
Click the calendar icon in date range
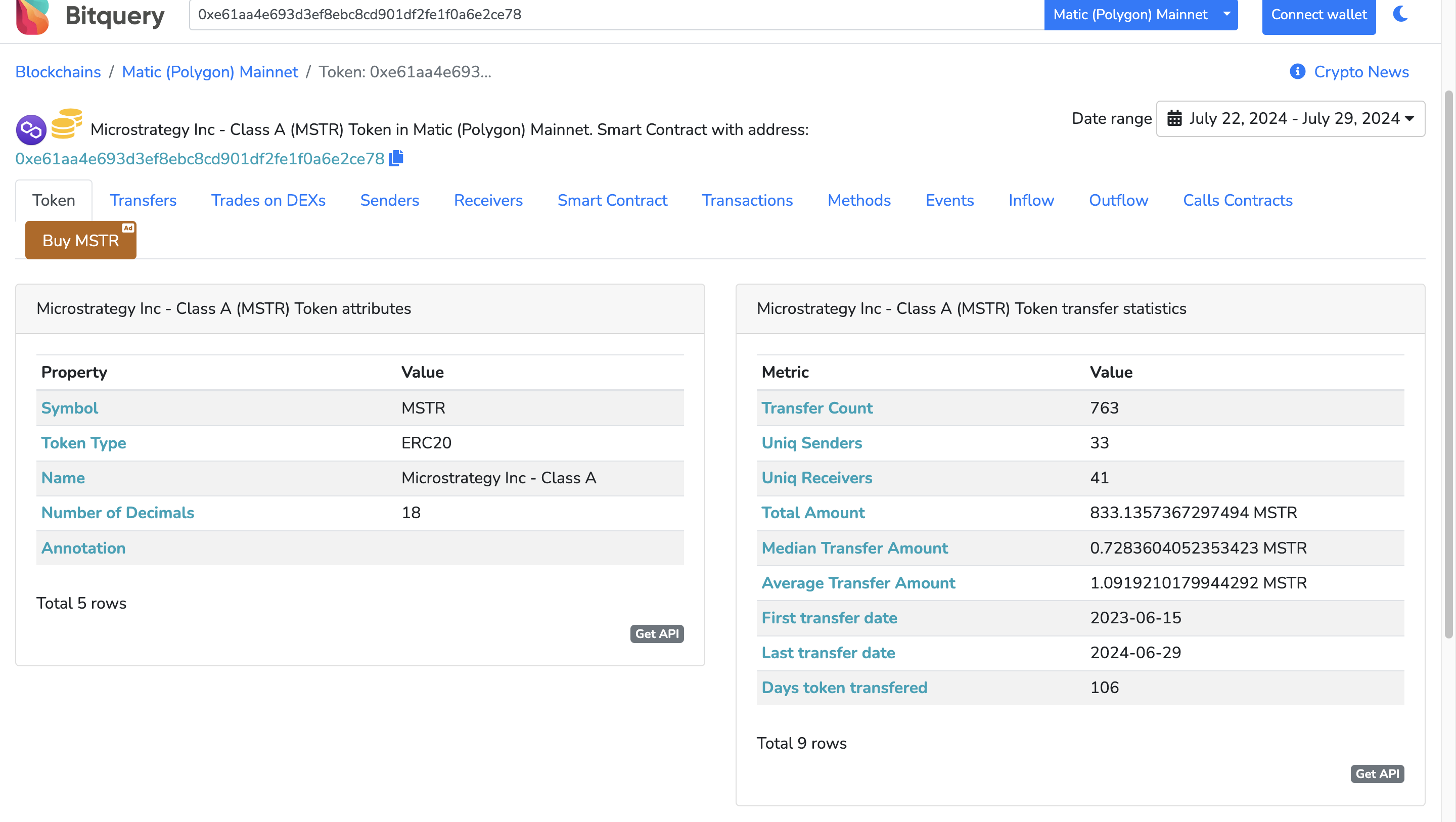coord(1174,118)
